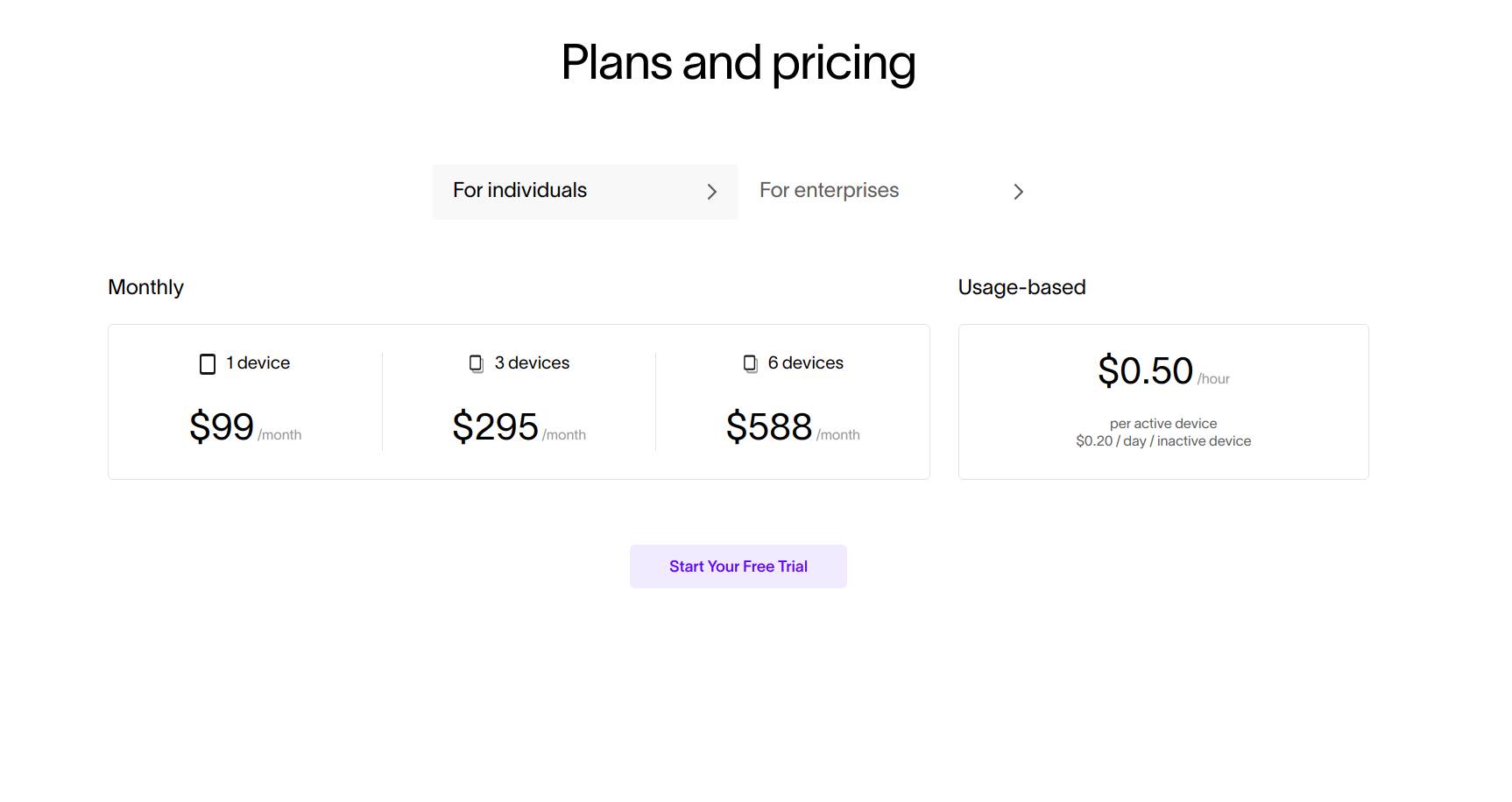1512x802 pixels.
Task: Click the single device icon
Action: [208, 364]
